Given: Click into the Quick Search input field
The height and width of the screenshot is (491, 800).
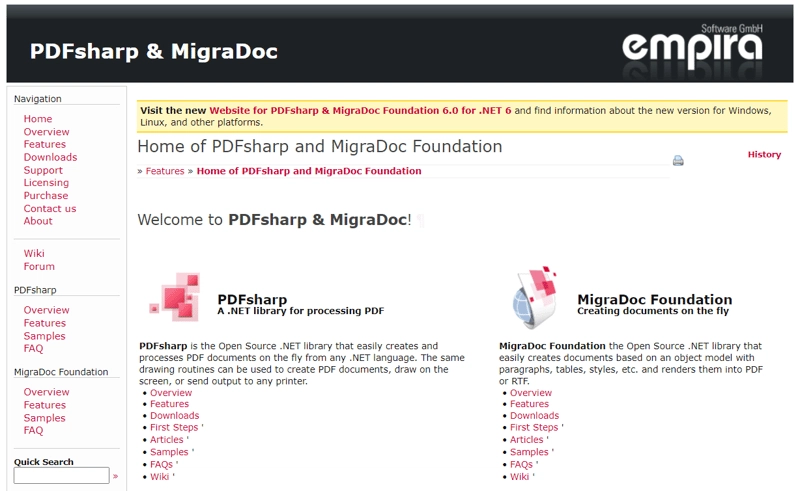Looking at the screenshot, I should 61,475.
